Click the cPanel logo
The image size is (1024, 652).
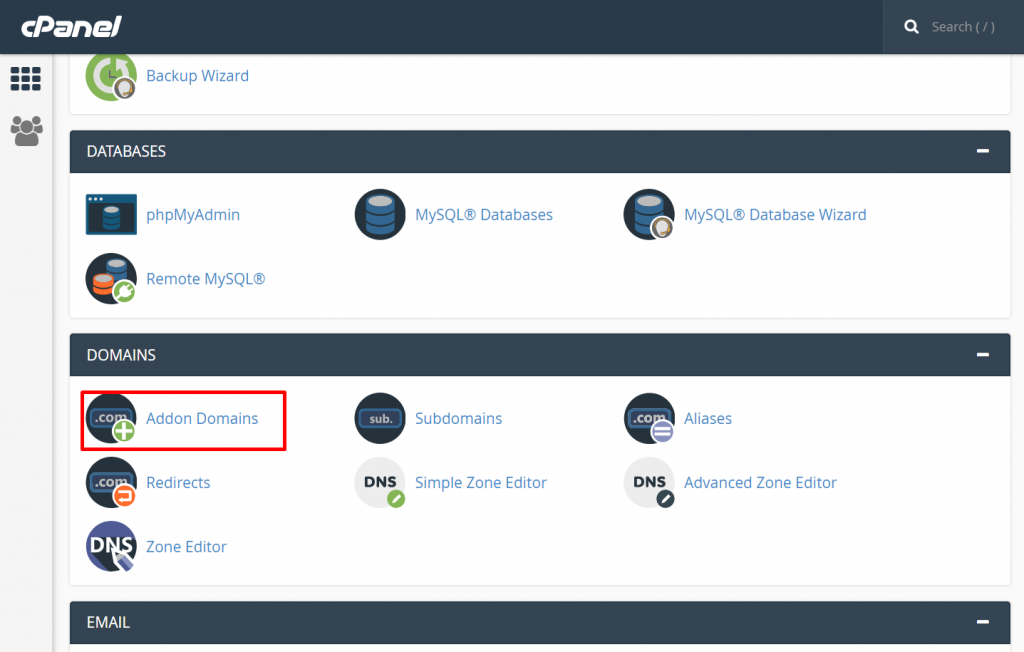point(71,27)
